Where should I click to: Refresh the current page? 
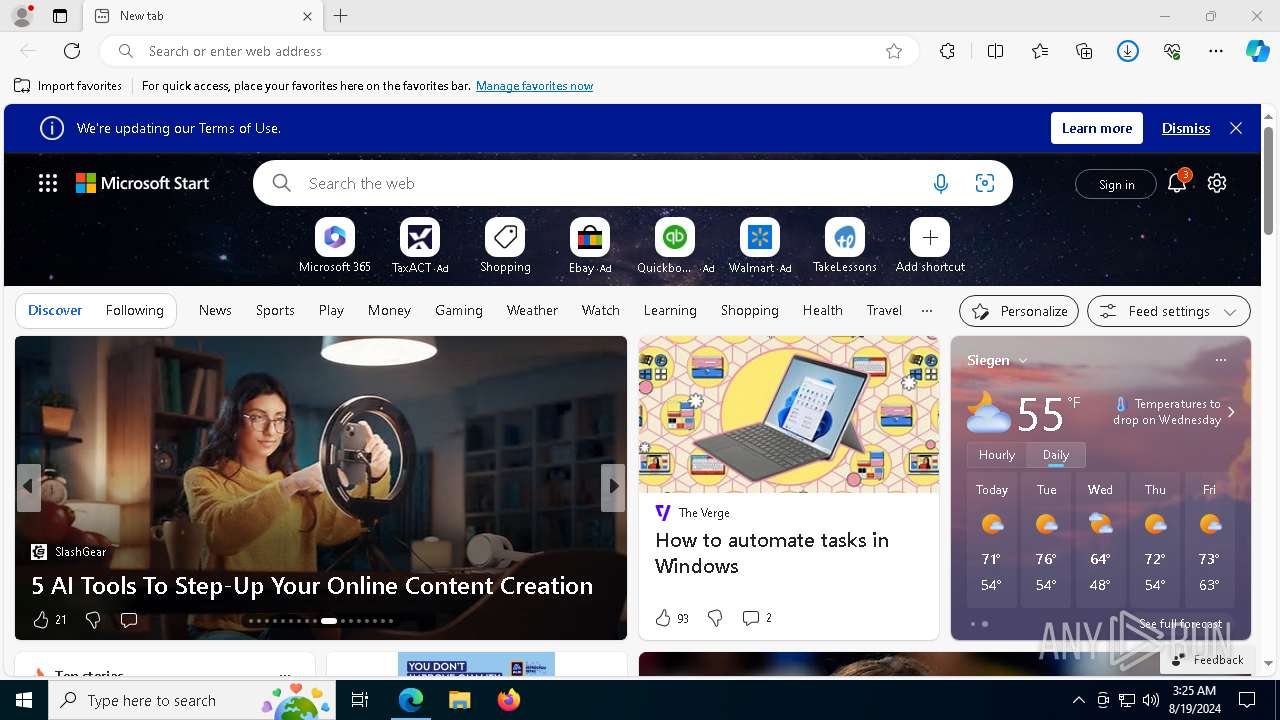[x=72, y=51]
